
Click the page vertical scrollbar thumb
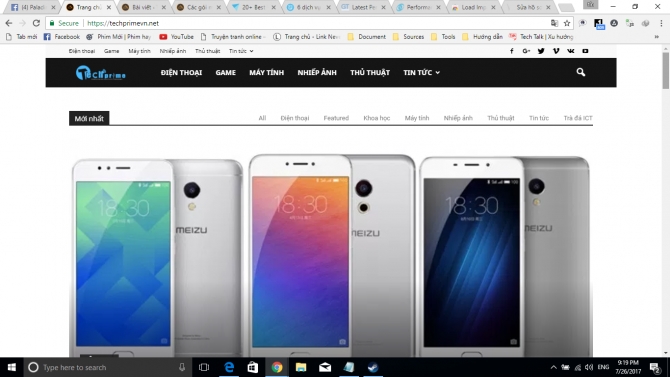[x=665, y=71]
